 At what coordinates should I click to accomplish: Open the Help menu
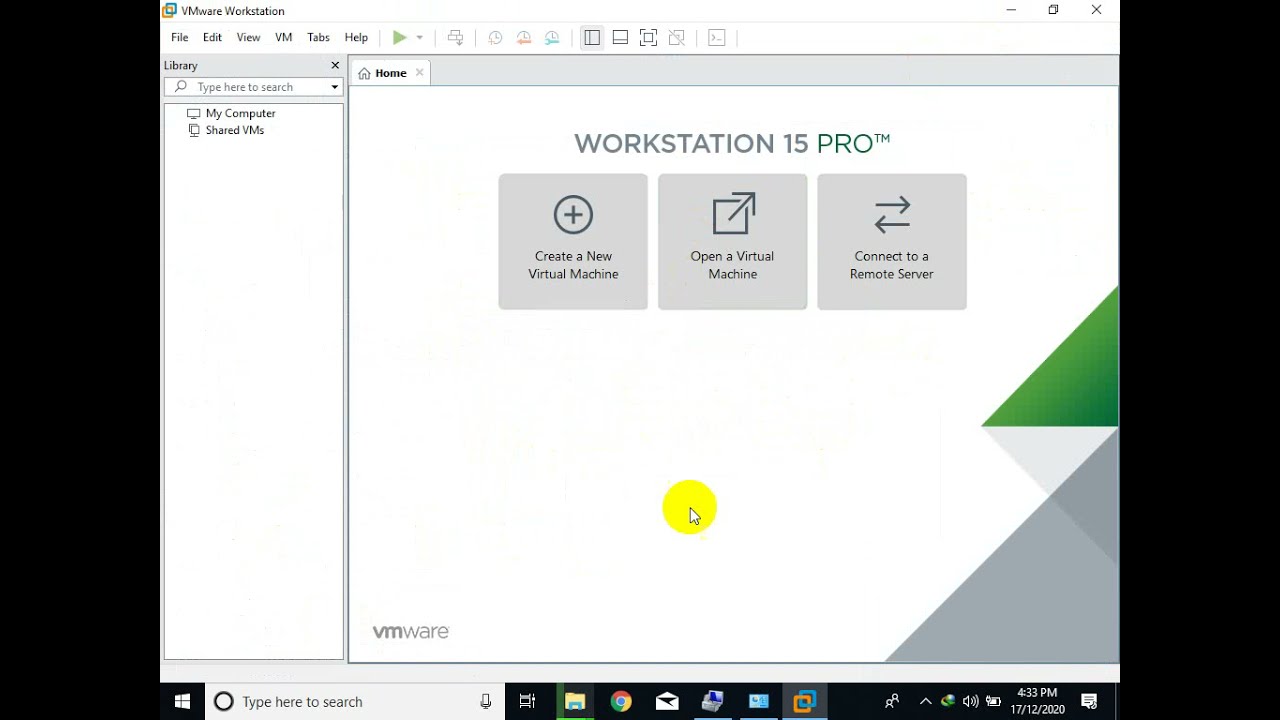click(356, 37)
